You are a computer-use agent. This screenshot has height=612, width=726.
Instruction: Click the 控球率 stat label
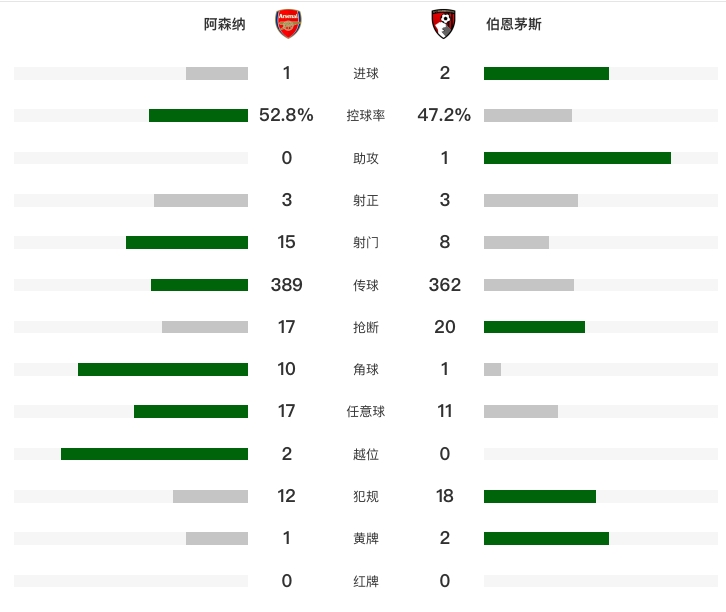click(366, 116)
